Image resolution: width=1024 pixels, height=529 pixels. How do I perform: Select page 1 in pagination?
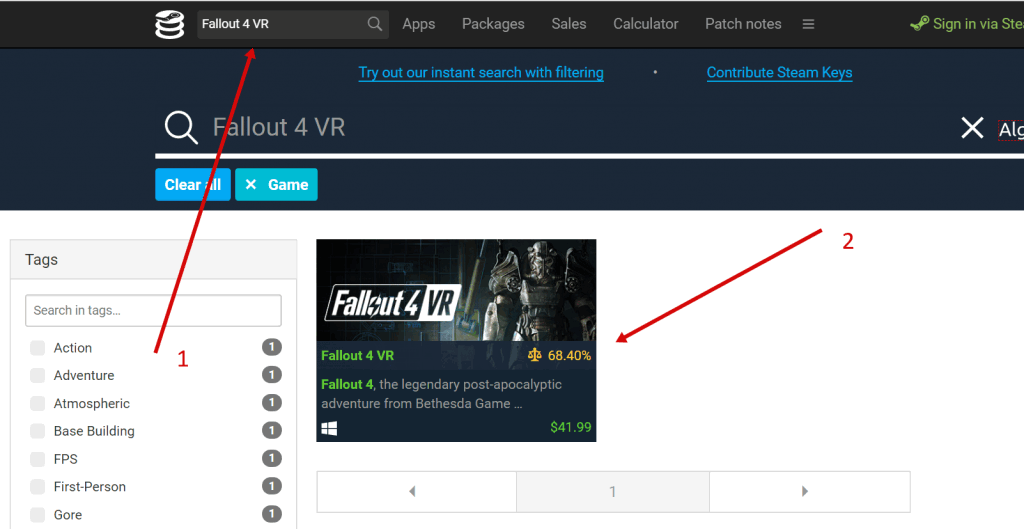pyautogui.click(x=613, y=491)
